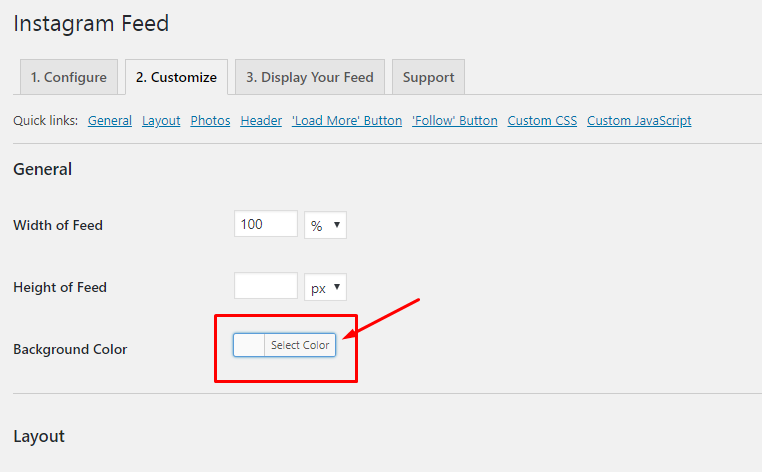Expand the Width of Feed unit dropdown
Viewport: 762px width, 472px height.
[325, 225]
